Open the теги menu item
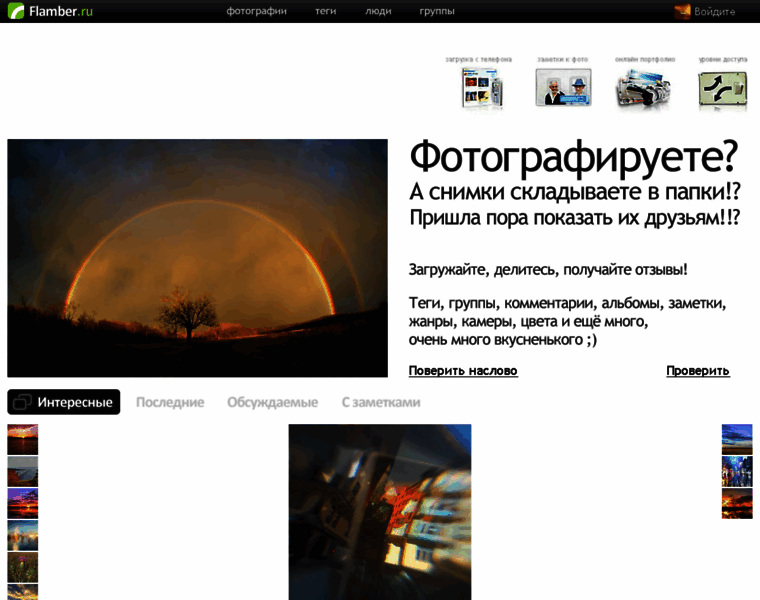Screen dimensions: 760x600 click(326, 11)
